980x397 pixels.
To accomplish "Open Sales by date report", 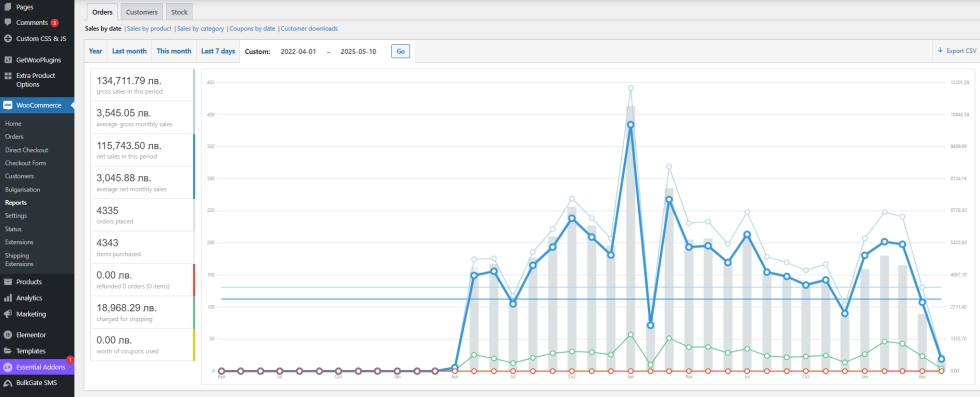I will [x=103, y=29].
